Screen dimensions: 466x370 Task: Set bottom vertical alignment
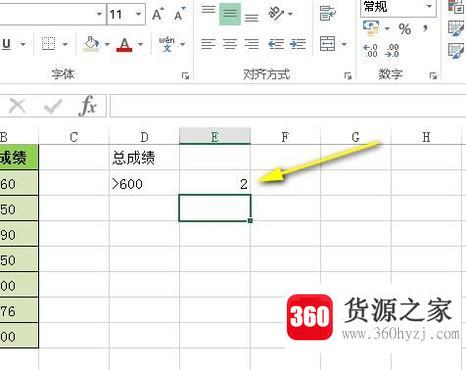252,17
